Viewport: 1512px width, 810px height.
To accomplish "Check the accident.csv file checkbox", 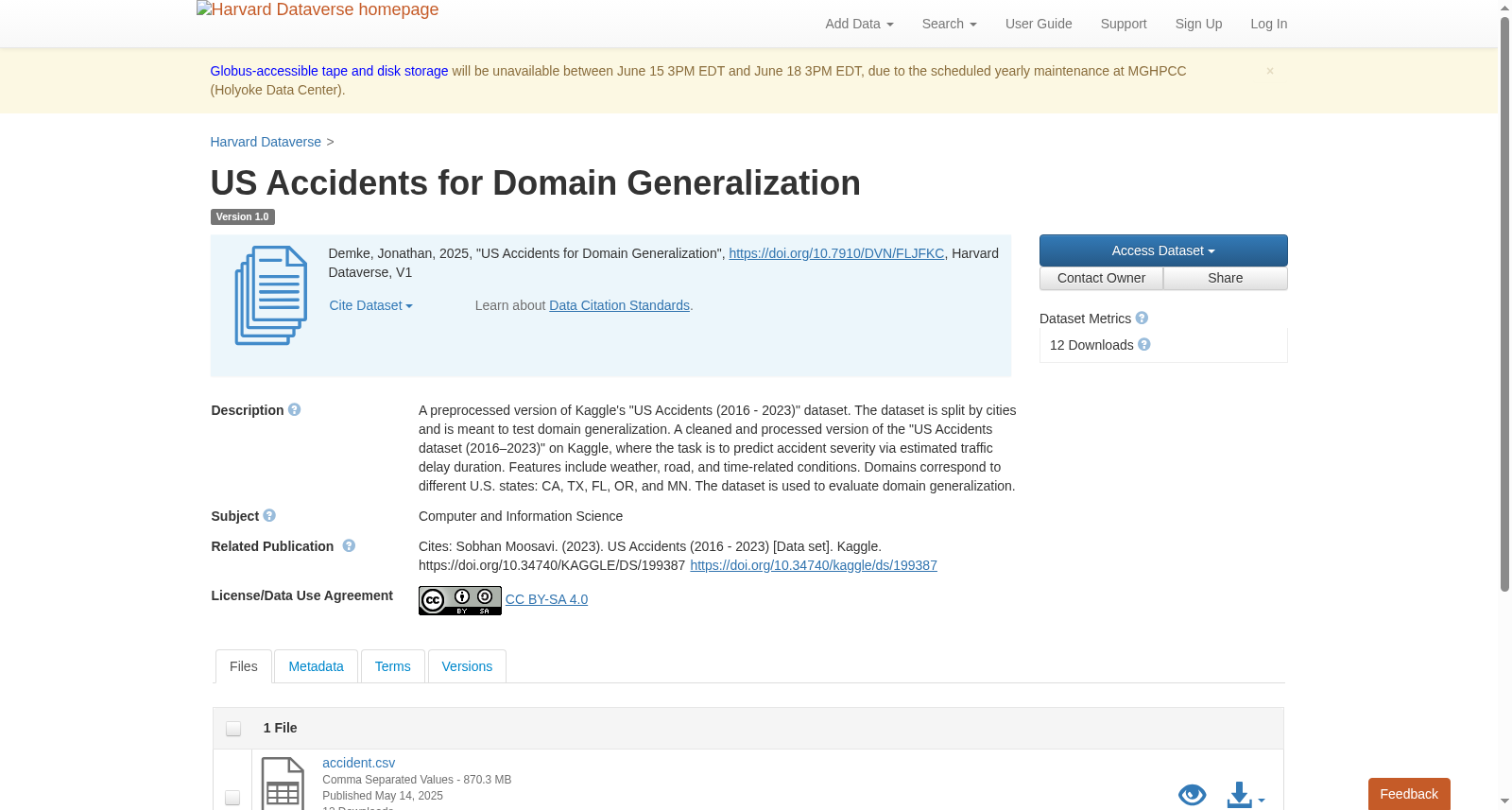I will (232, 799).
